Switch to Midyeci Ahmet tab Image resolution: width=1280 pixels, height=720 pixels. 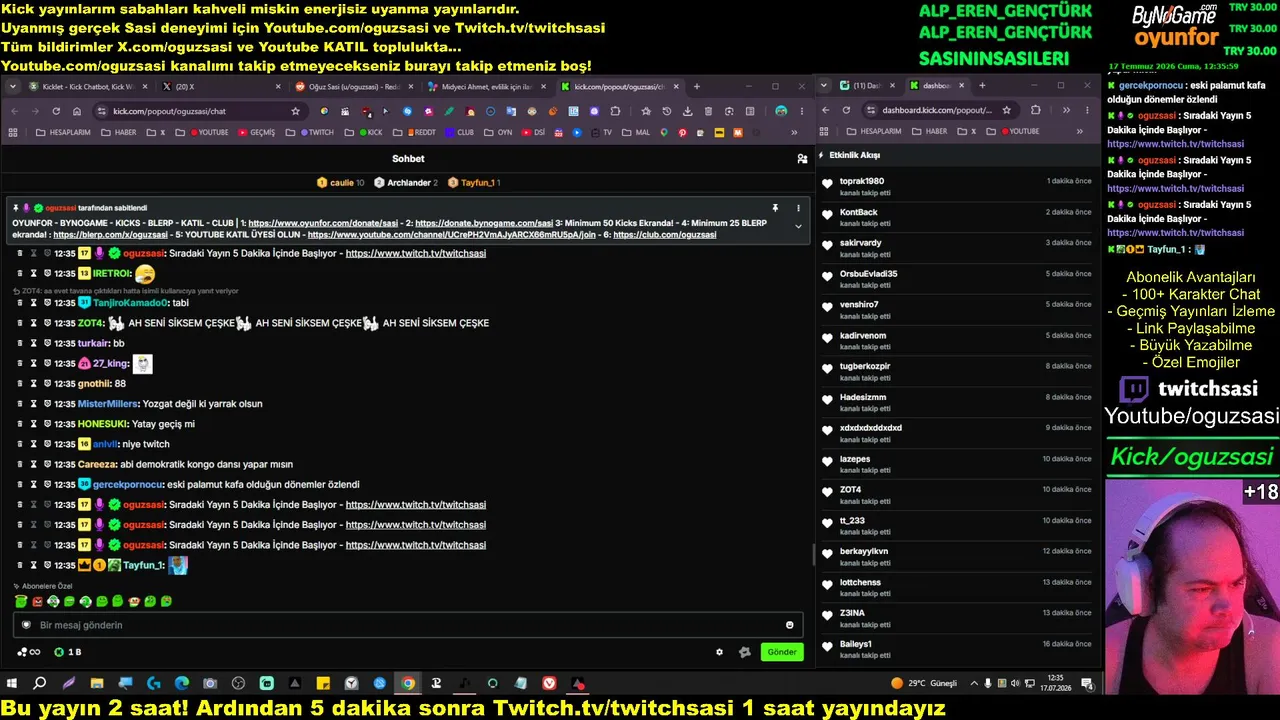(x=487, y=87)
